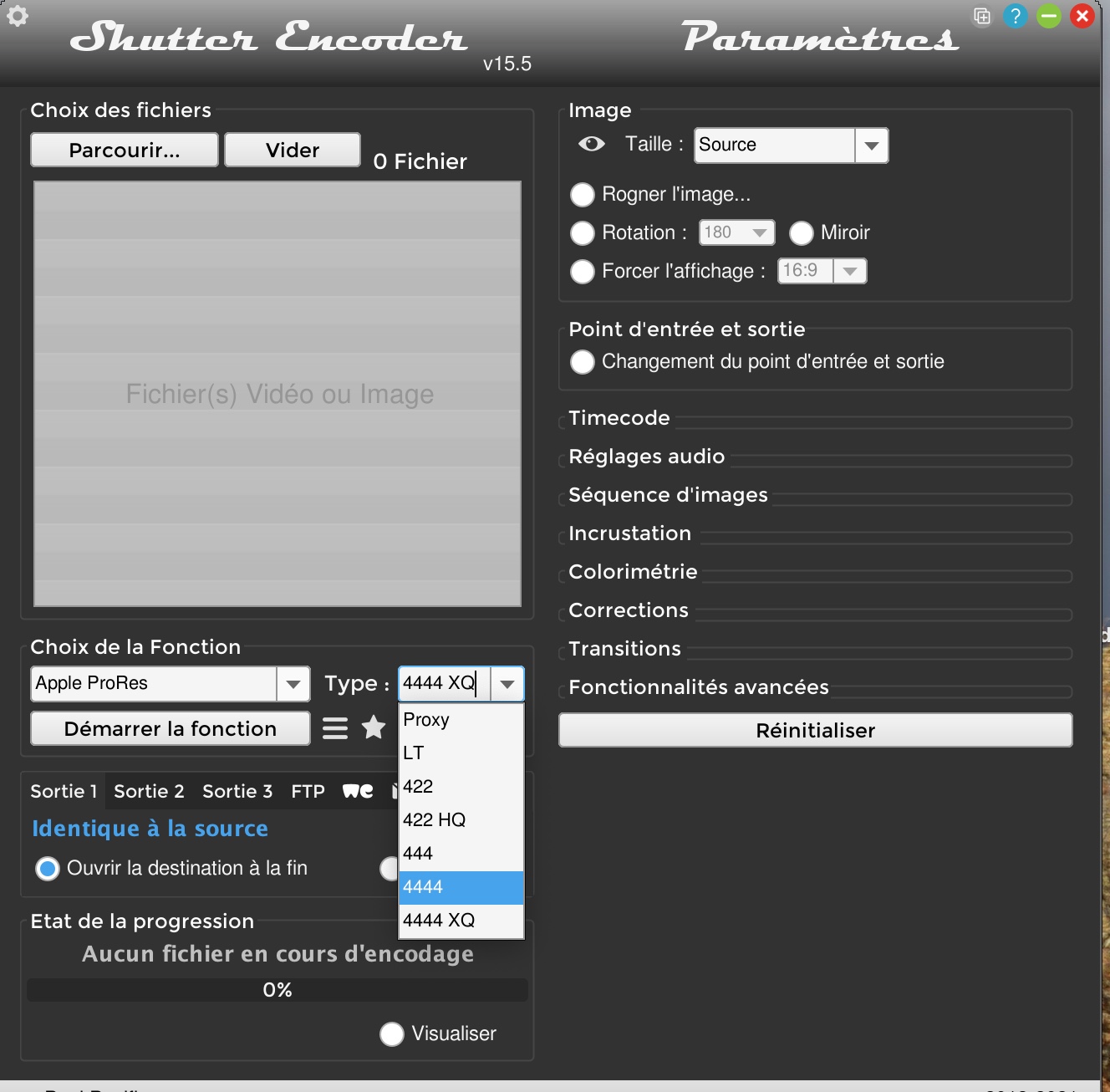Image resolution: width=1110 pixels, height=1092 pixels.
Task: Click the Parcourir... browse button
Action: [x=125, y=151]
